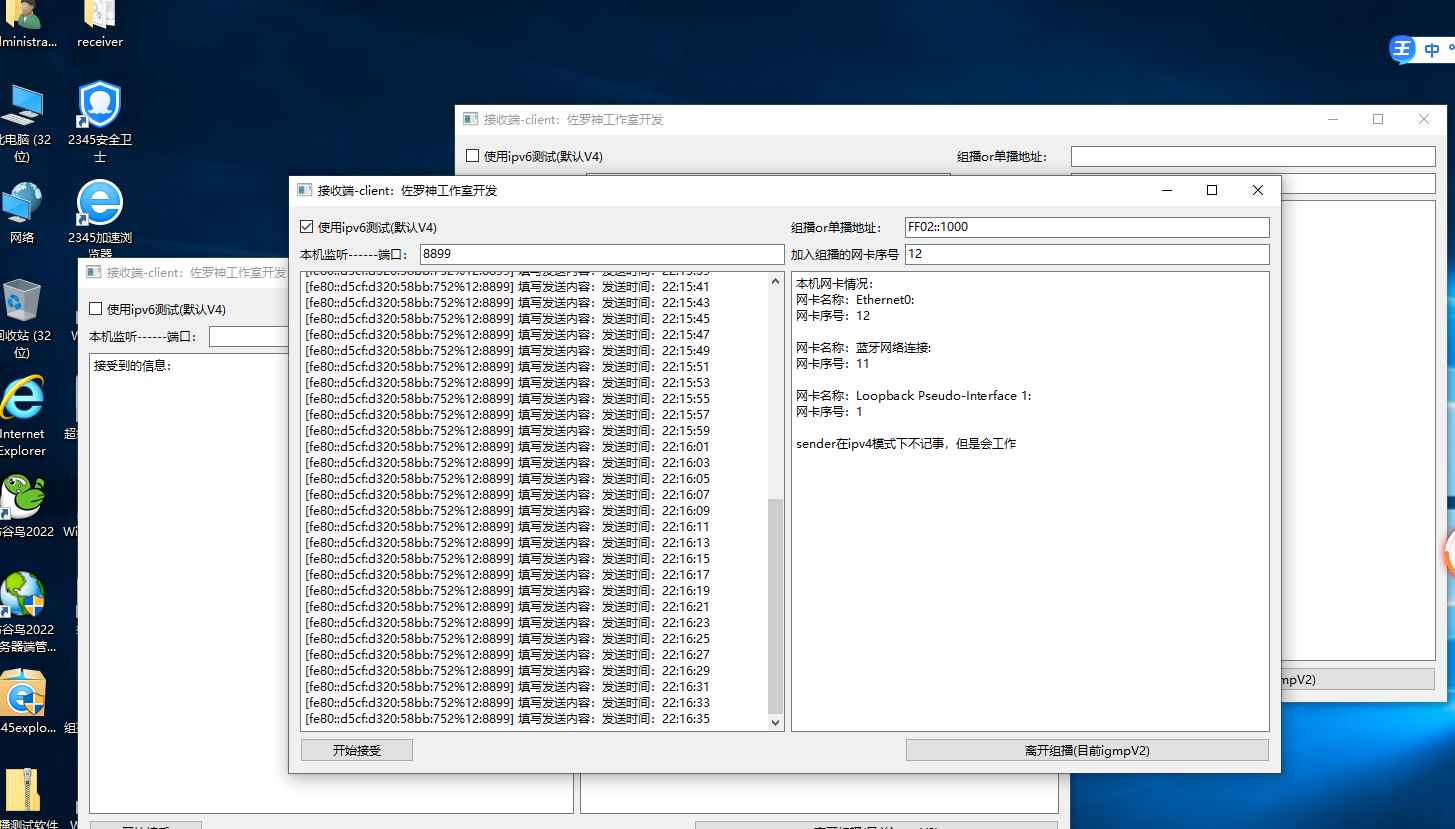The width and height of the screenshot is (1455, 829).
Task: Click the 组播or单播地址 field with FF02::1000
Action: tap(1086, 227)
